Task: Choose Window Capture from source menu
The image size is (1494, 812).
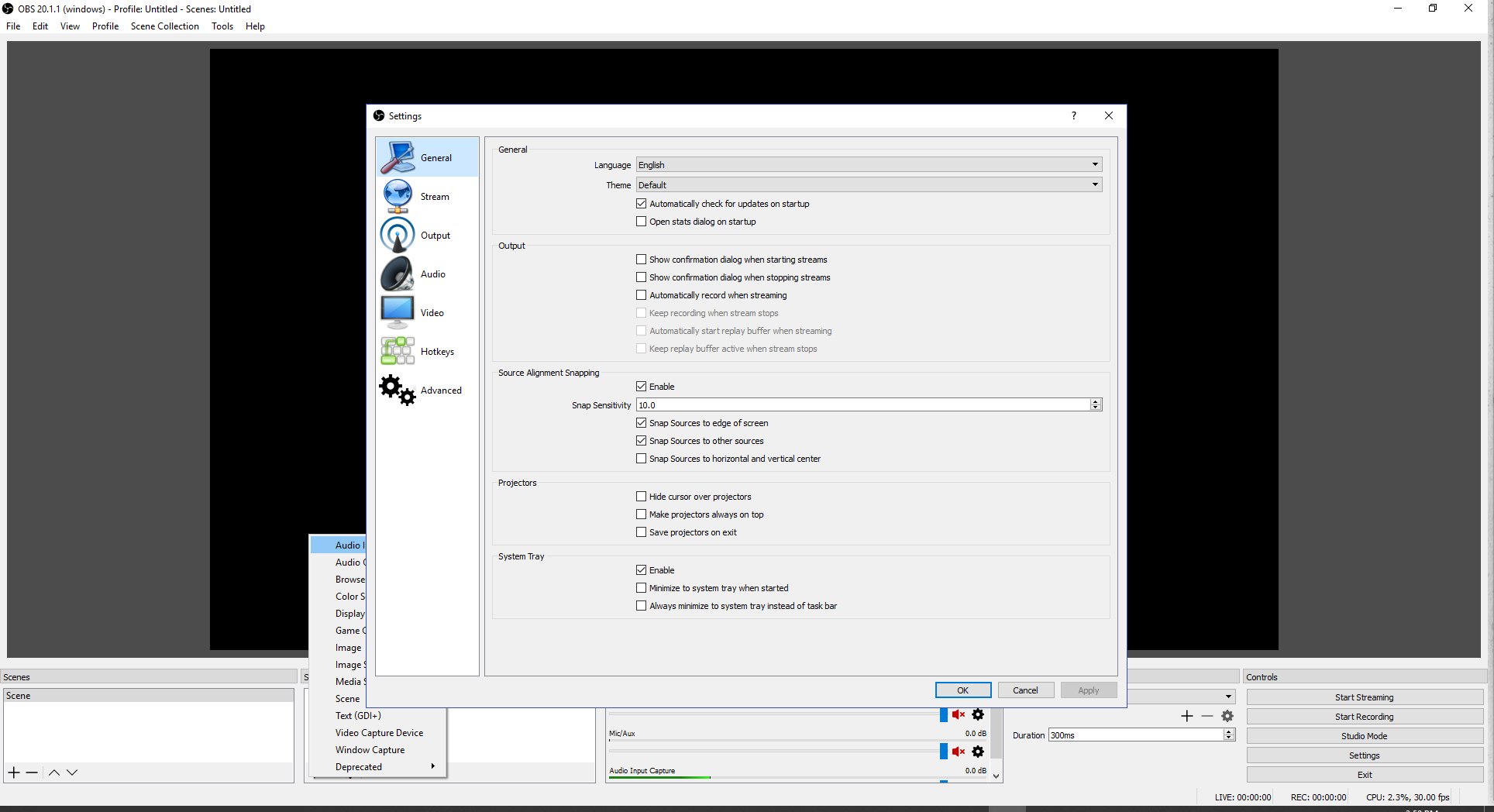Action: pos(378,750)
